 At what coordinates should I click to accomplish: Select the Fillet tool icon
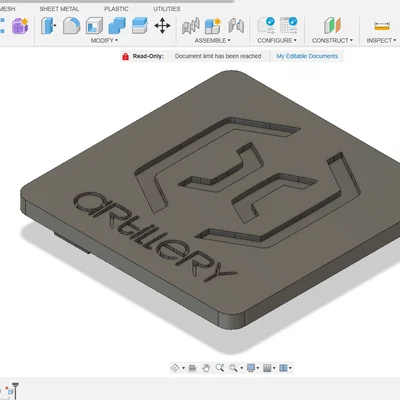click(x=72, y=26)
